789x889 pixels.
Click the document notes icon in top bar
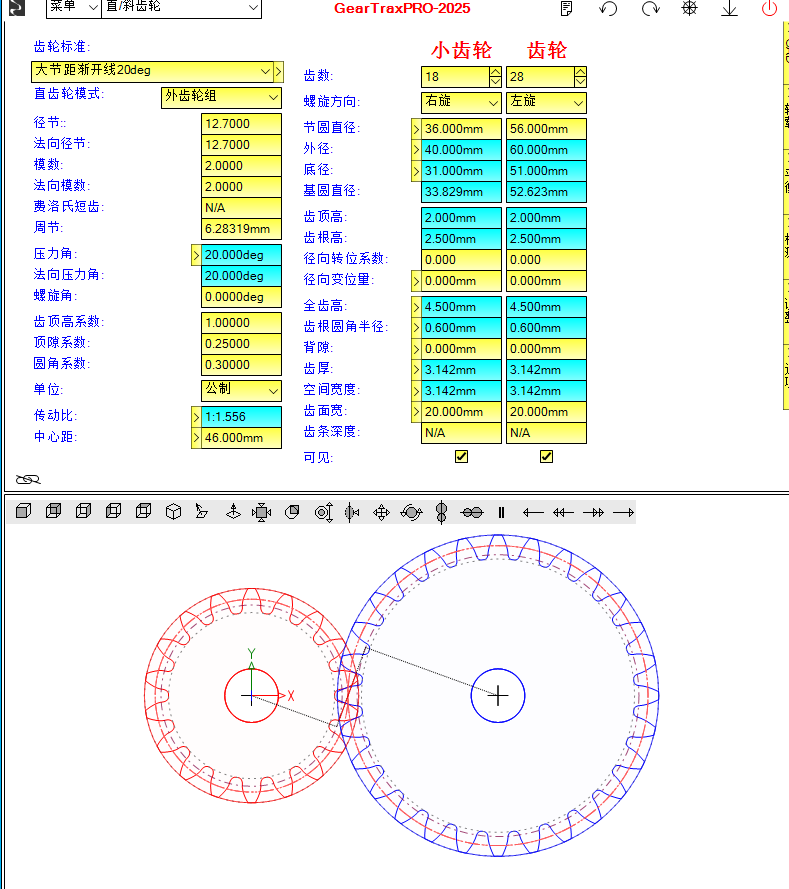pos(567,9)
